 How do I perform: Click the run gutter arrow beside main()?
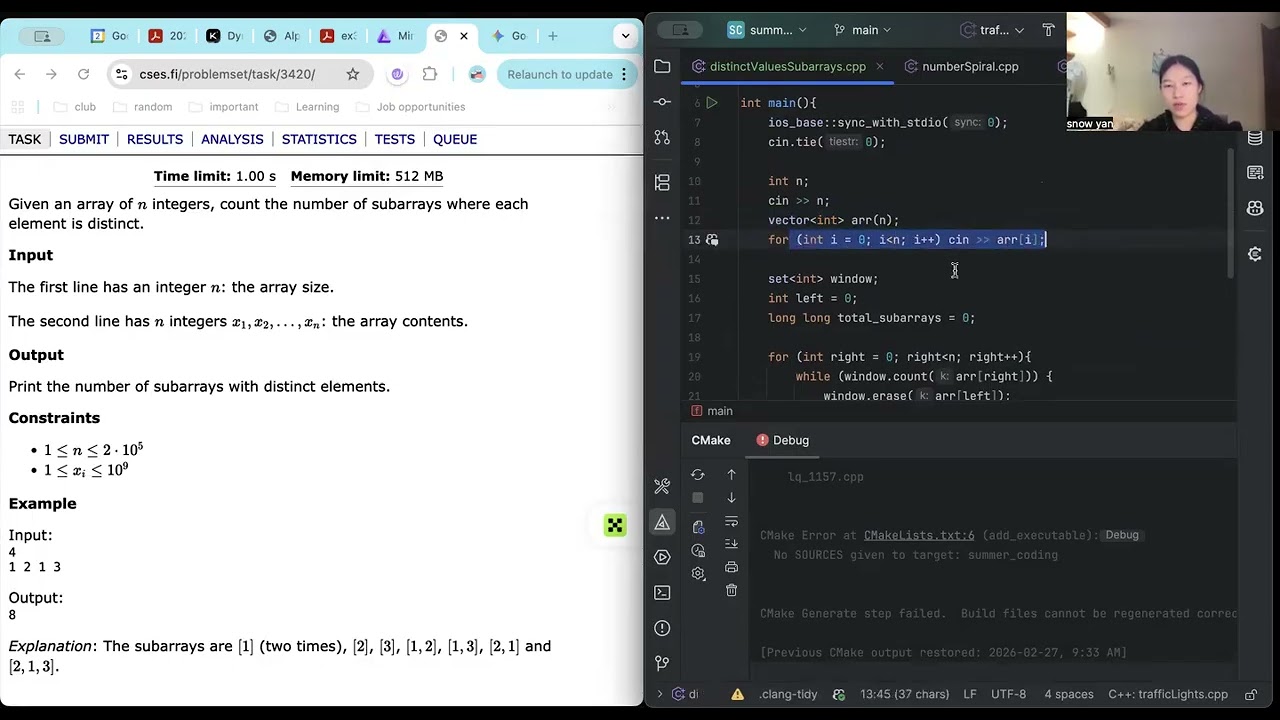click(712, 103)
